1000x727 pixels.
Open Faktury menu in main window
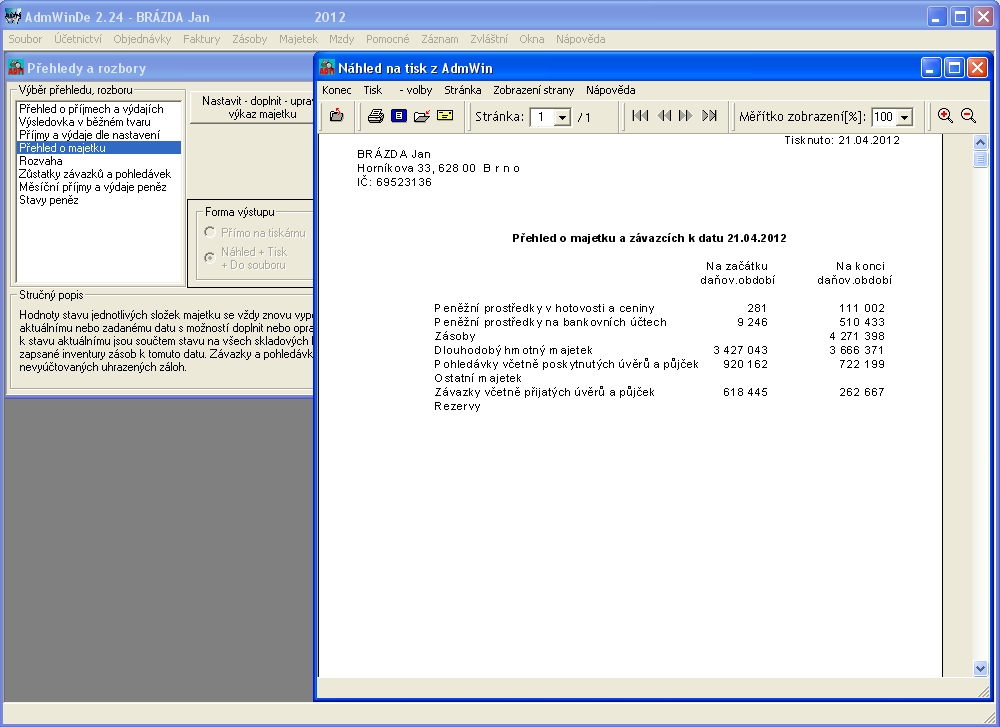coord(202,39)
